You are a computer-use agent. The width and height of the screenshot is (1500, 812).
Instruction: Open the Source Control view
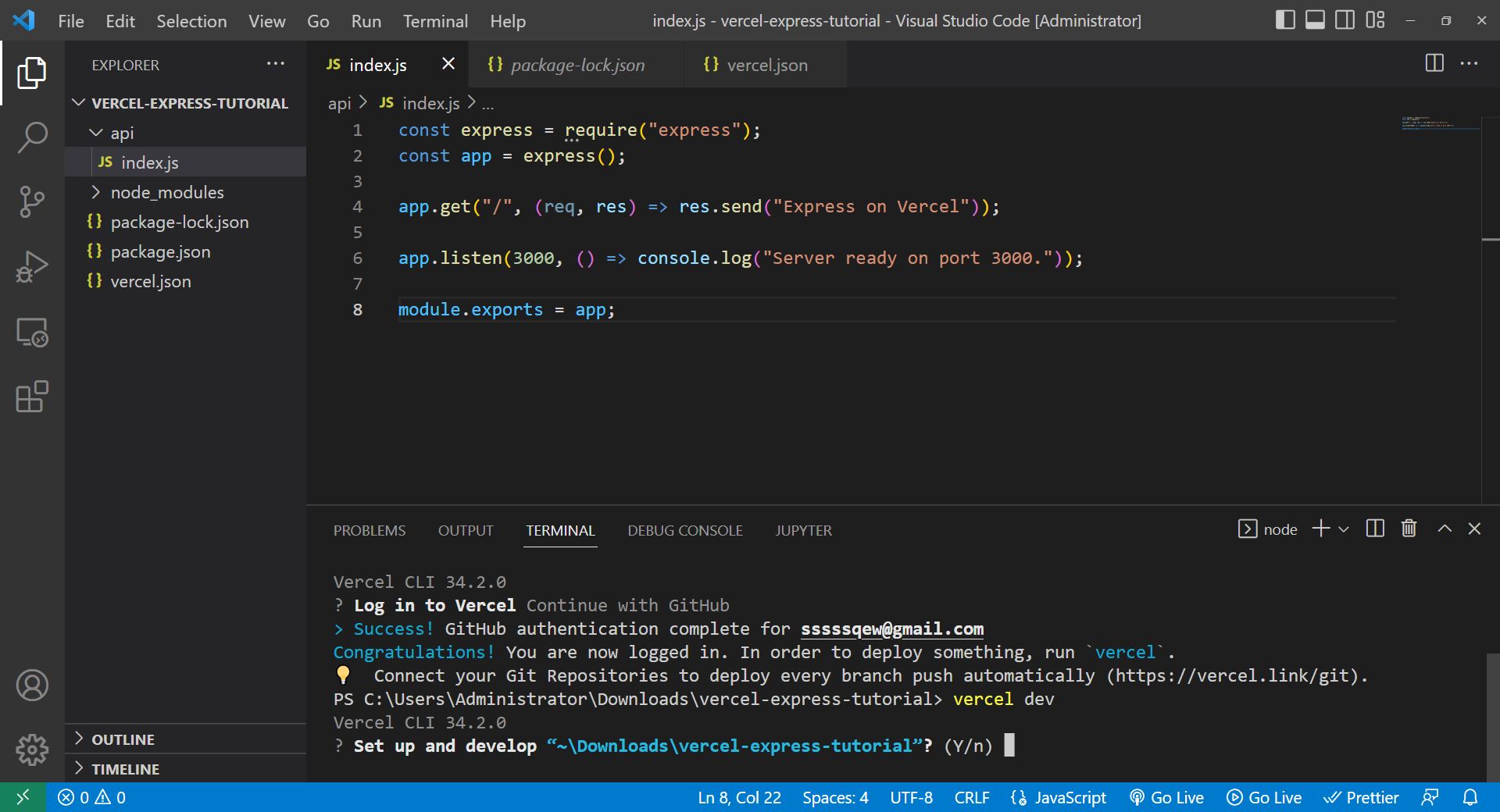(32, 201)
